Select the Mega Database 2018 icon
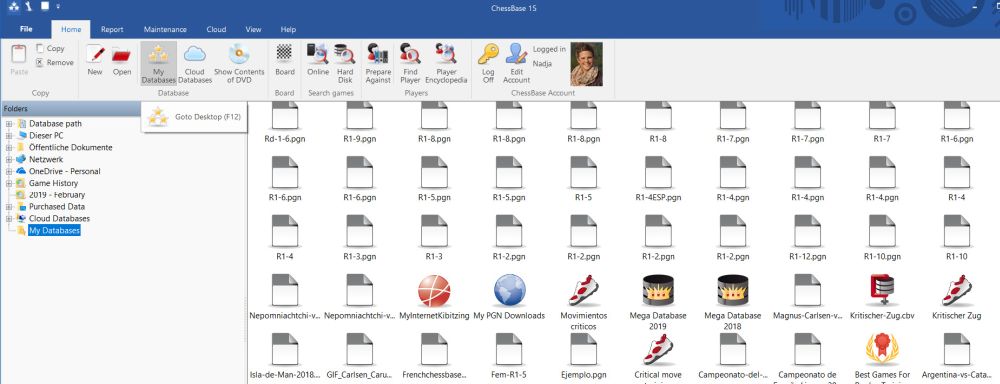1000x384 pixels. point(733,290)
